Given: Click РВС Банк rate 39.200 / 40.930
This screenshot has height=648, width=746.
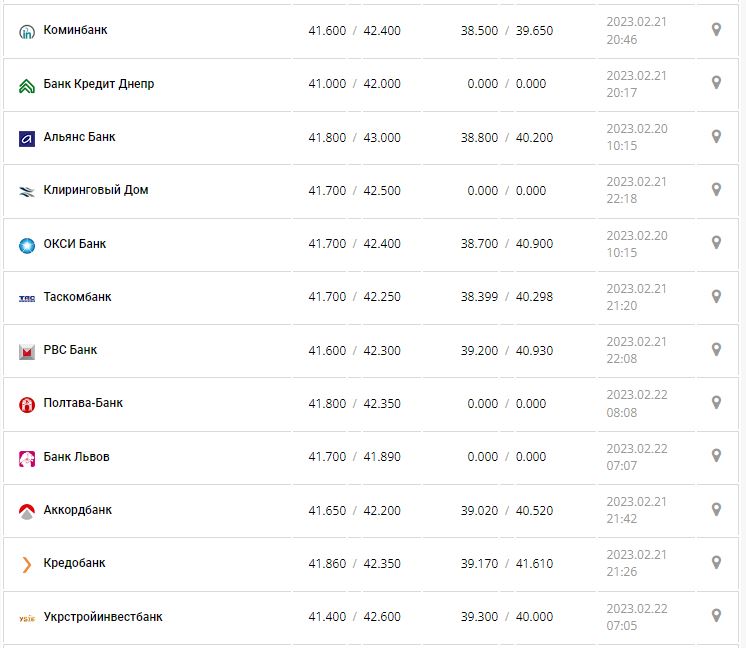Looking at the screenshot, I should 508,350.
